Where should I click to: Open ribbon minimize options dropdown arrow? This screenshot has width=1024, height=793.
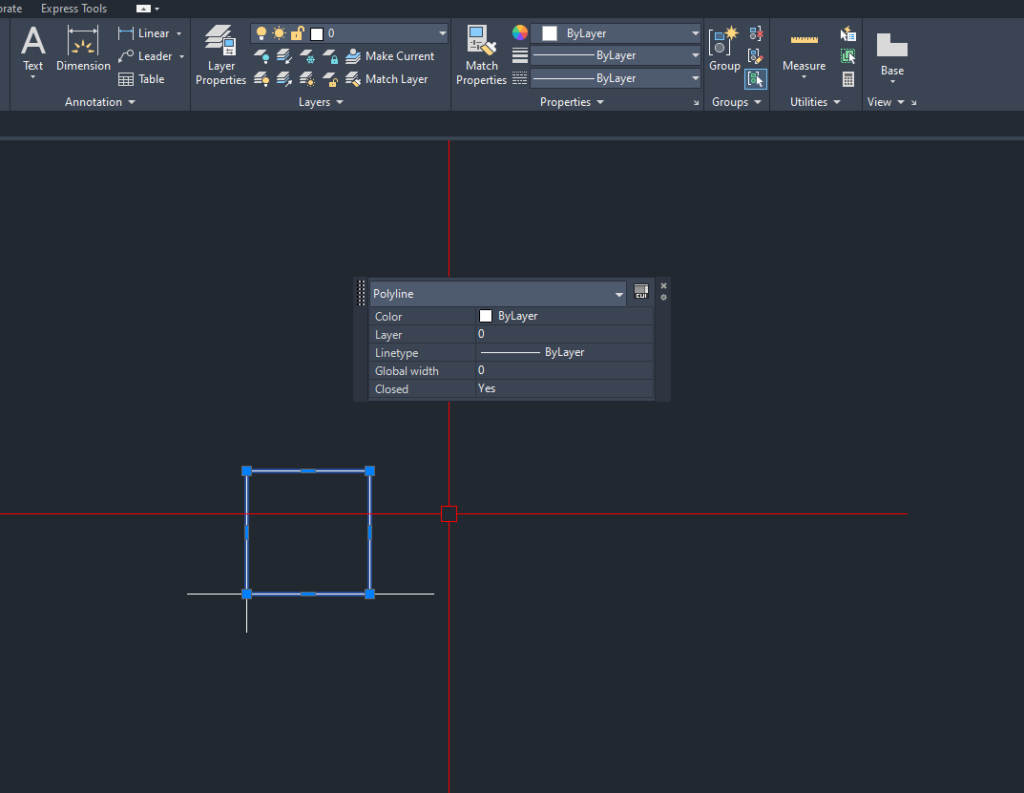coord(157,9)
